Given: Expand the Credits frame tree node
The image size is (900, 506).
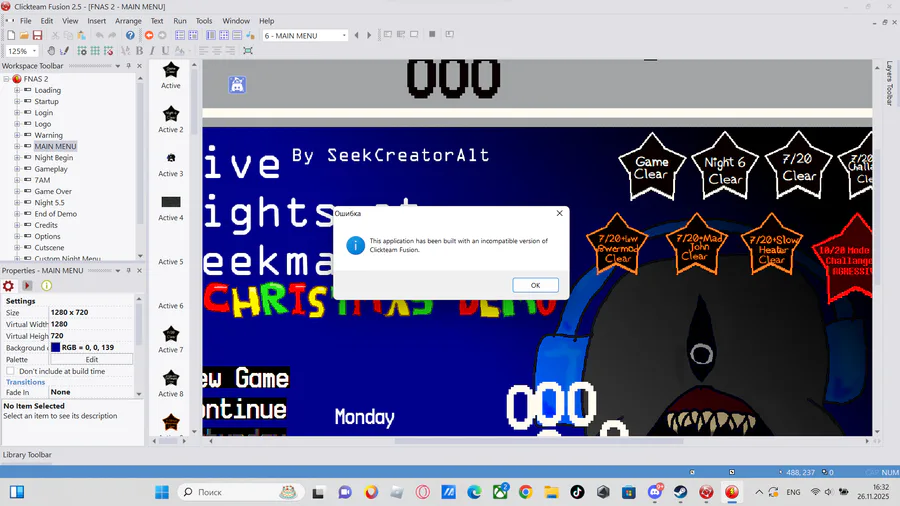Looking at the screenshot, I should (x=17, y=225).
